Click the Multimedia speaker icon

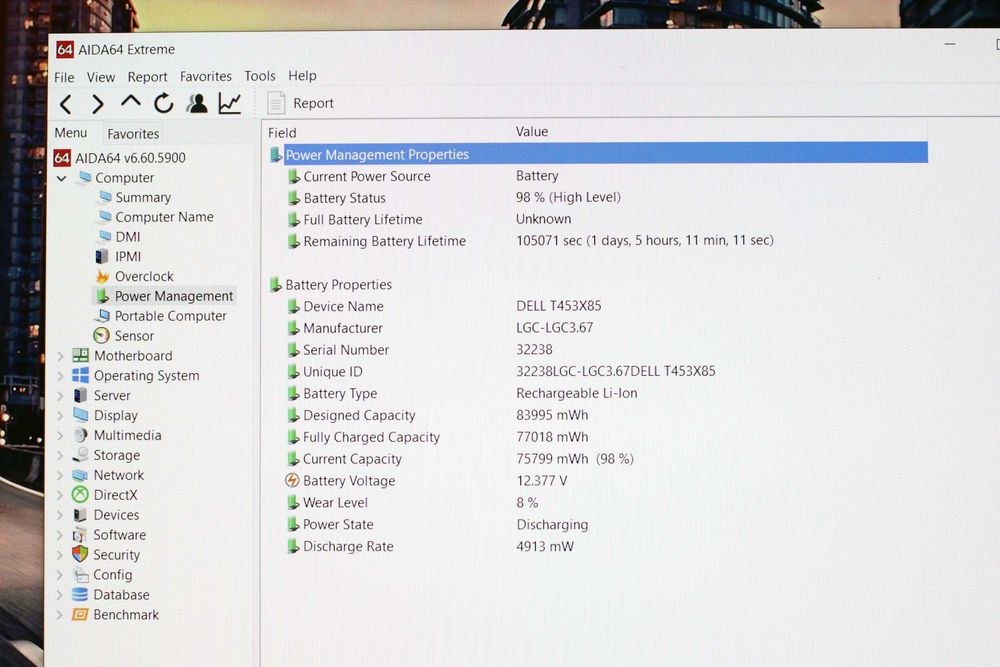[x=80, y=435]
